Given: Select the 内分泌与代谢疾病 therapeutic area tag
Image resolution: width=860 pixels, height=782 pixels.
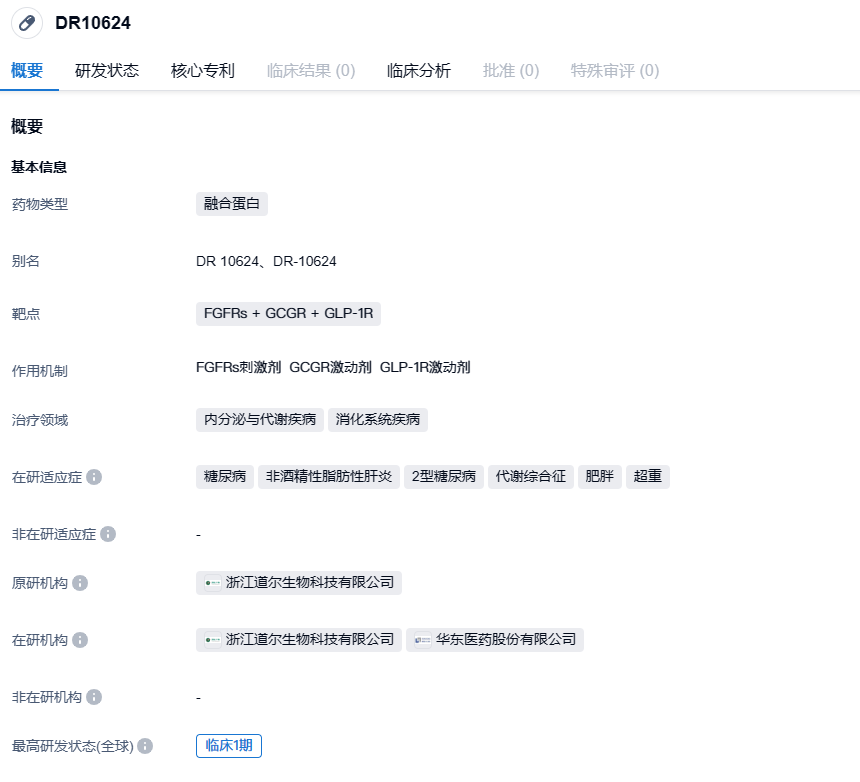Looking at the screenshot, I should pyautogui.click(x=260, y=420).
